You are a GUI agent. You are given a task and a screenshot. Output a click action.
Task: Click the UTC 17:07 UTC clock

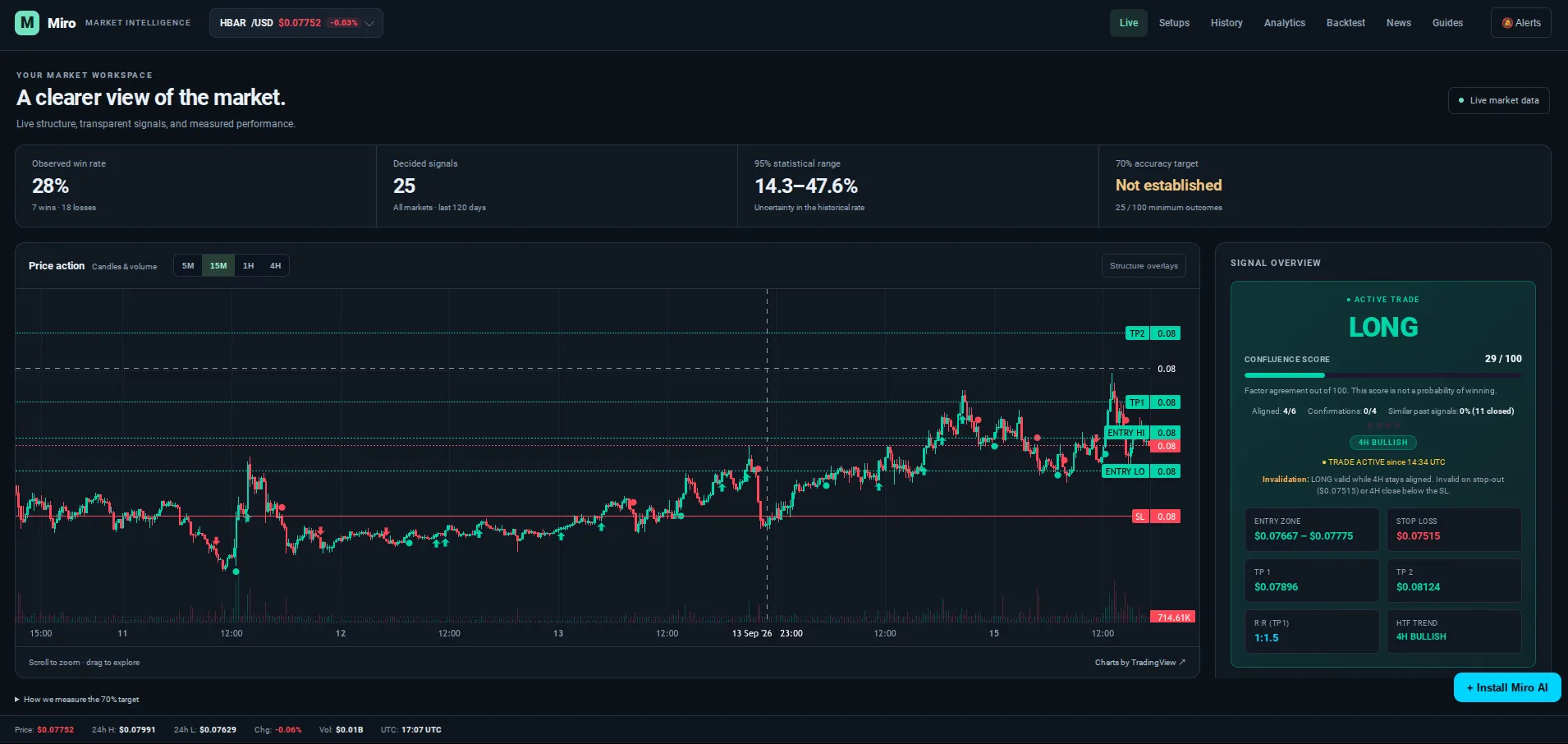410,730
